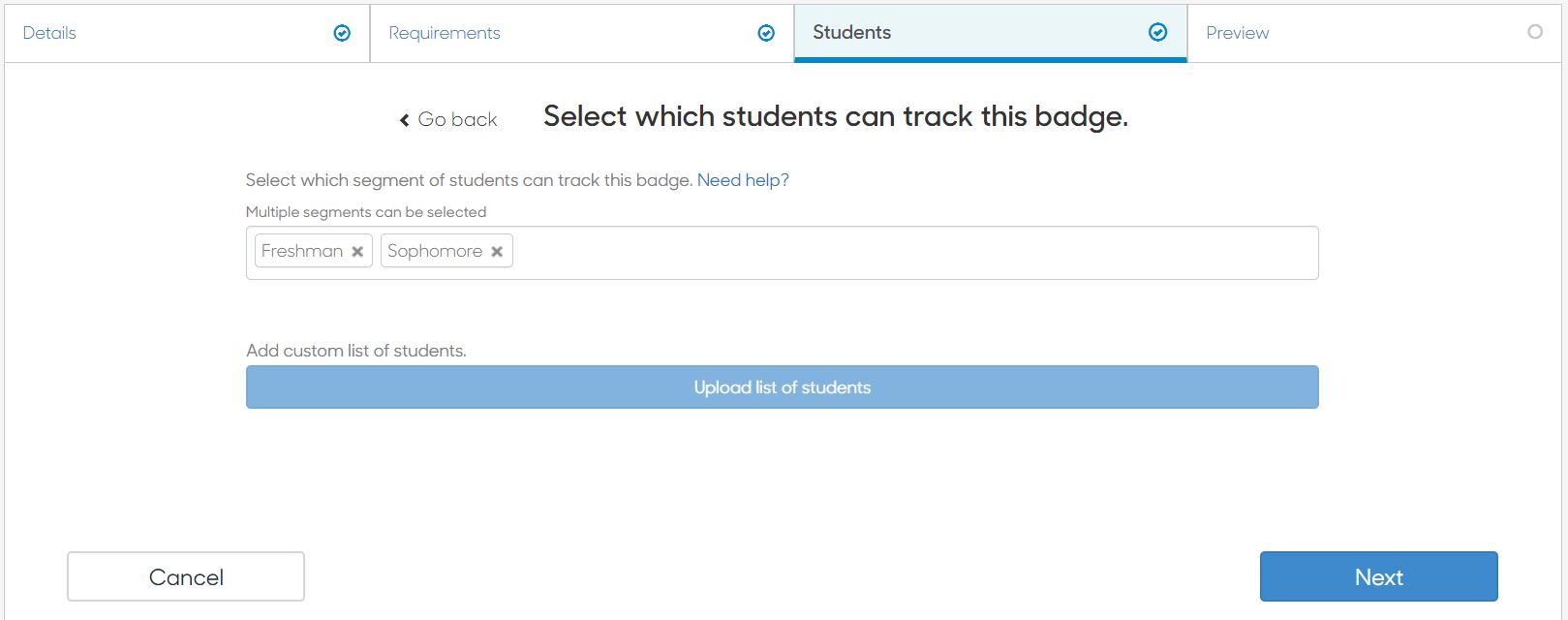This screenshot has width=1568, height=620.
Task: Click the Details step checkmark icon
Action: click(342, 33)
